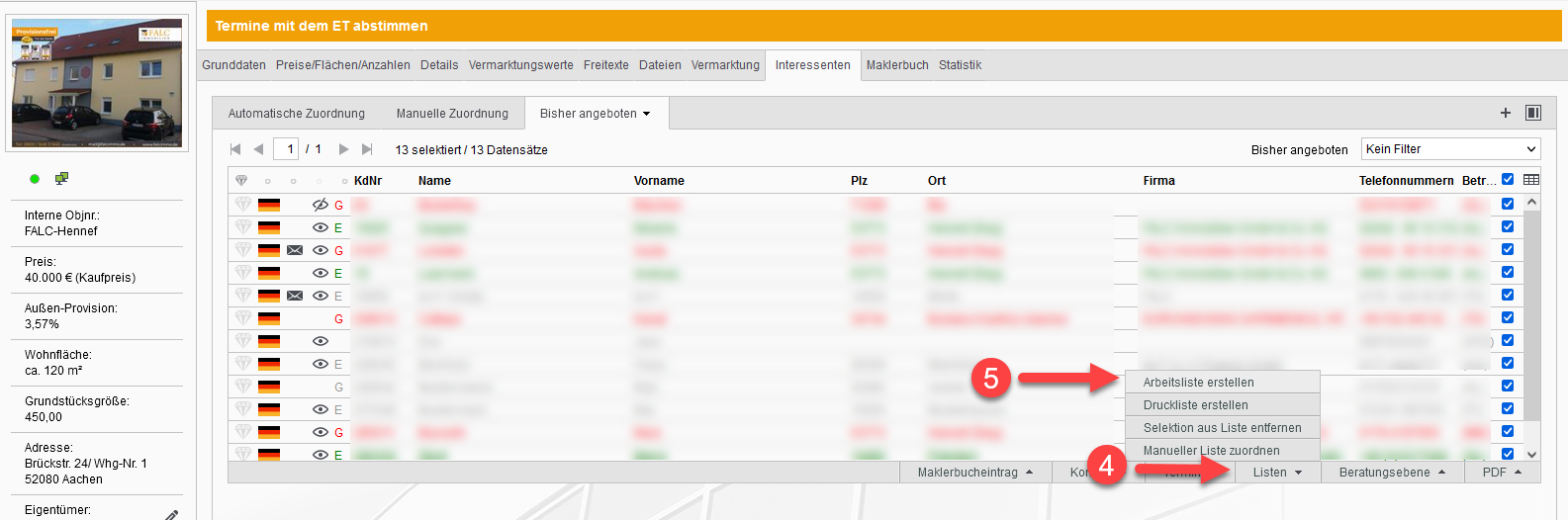Click the envelope icon in the third row
1568x520 pixels.
coord(295,250)
